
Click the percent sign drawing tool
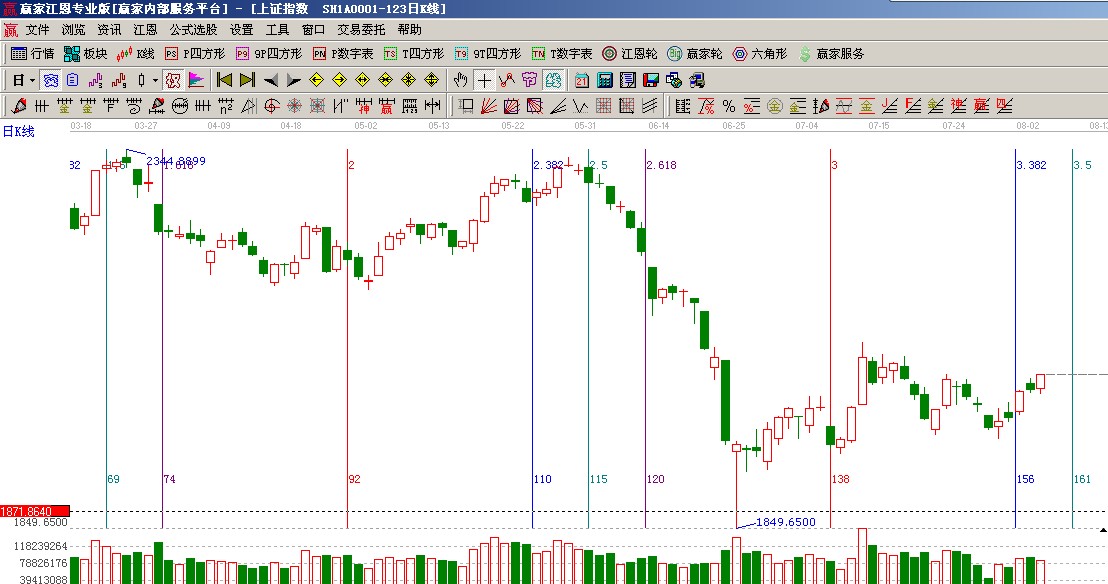[728, 106]
